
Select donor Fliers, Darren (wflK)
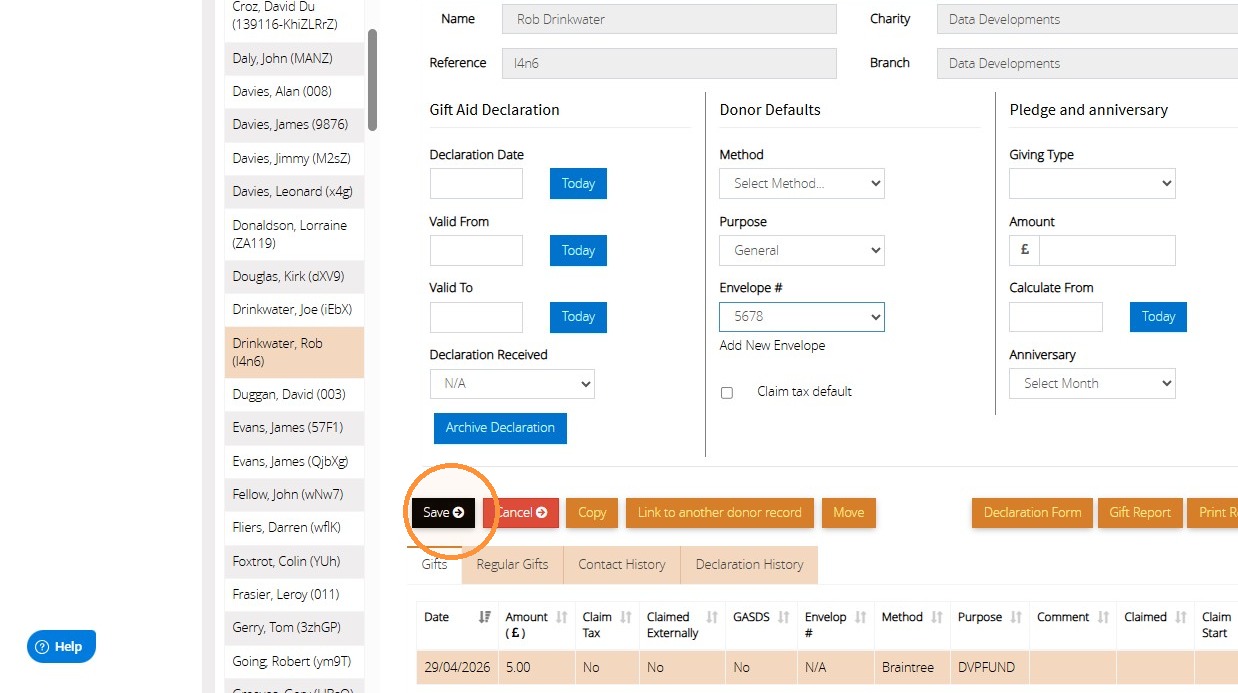pos(294,527)
